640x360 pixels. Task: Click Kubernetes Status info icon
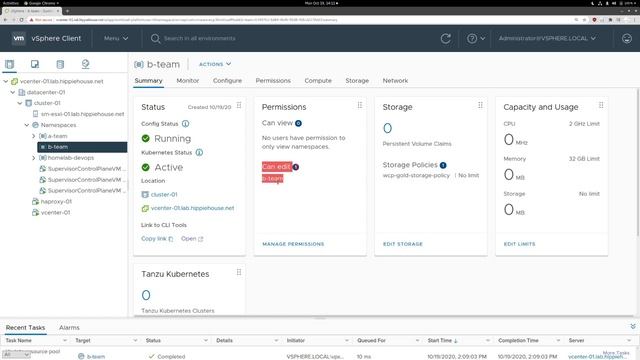[x=199, y=153]
